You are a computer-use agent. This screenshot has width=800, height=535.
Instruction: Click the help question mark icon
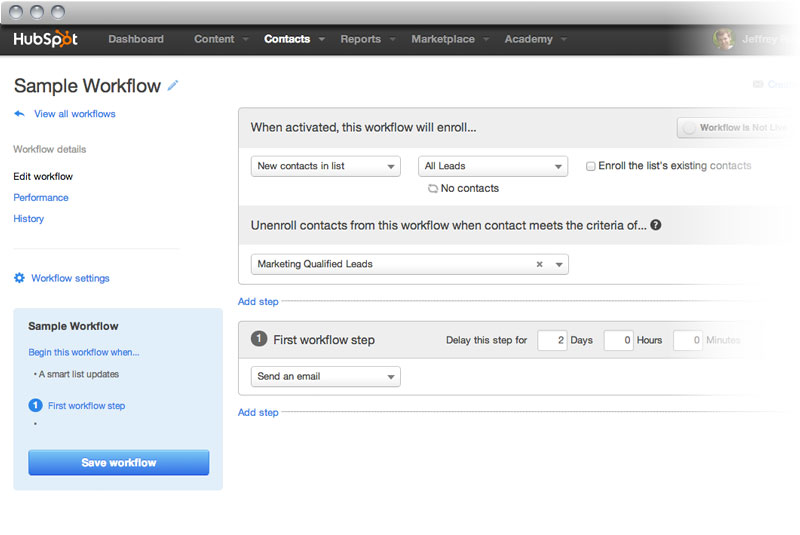655,226
